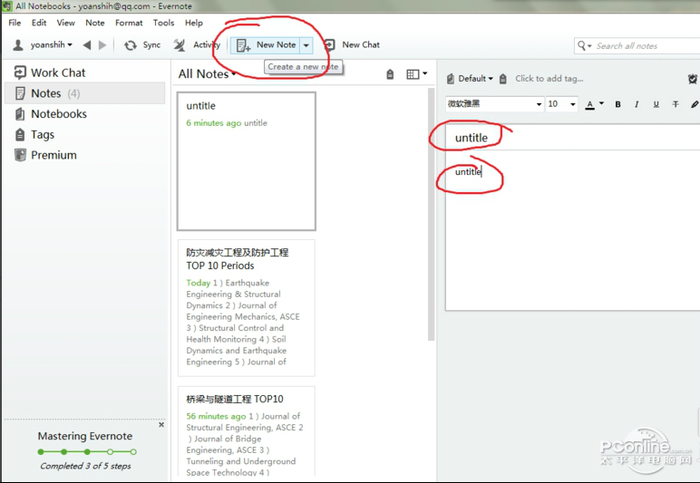Open the Activity feed
The image size is (700, 483).
click(197, 45)
